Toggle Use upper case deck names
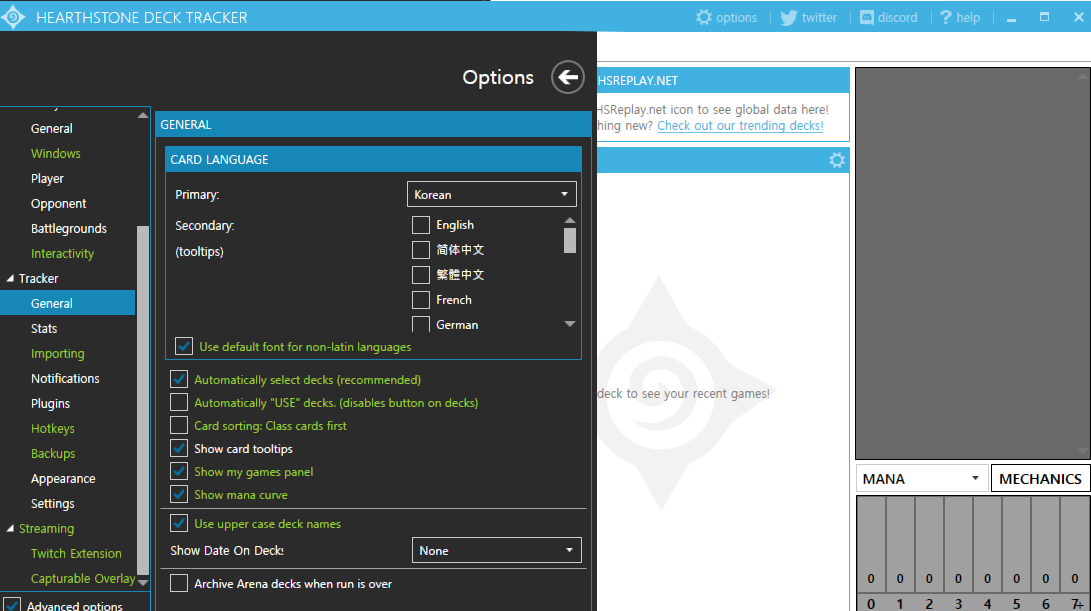 tap(179, 523)
